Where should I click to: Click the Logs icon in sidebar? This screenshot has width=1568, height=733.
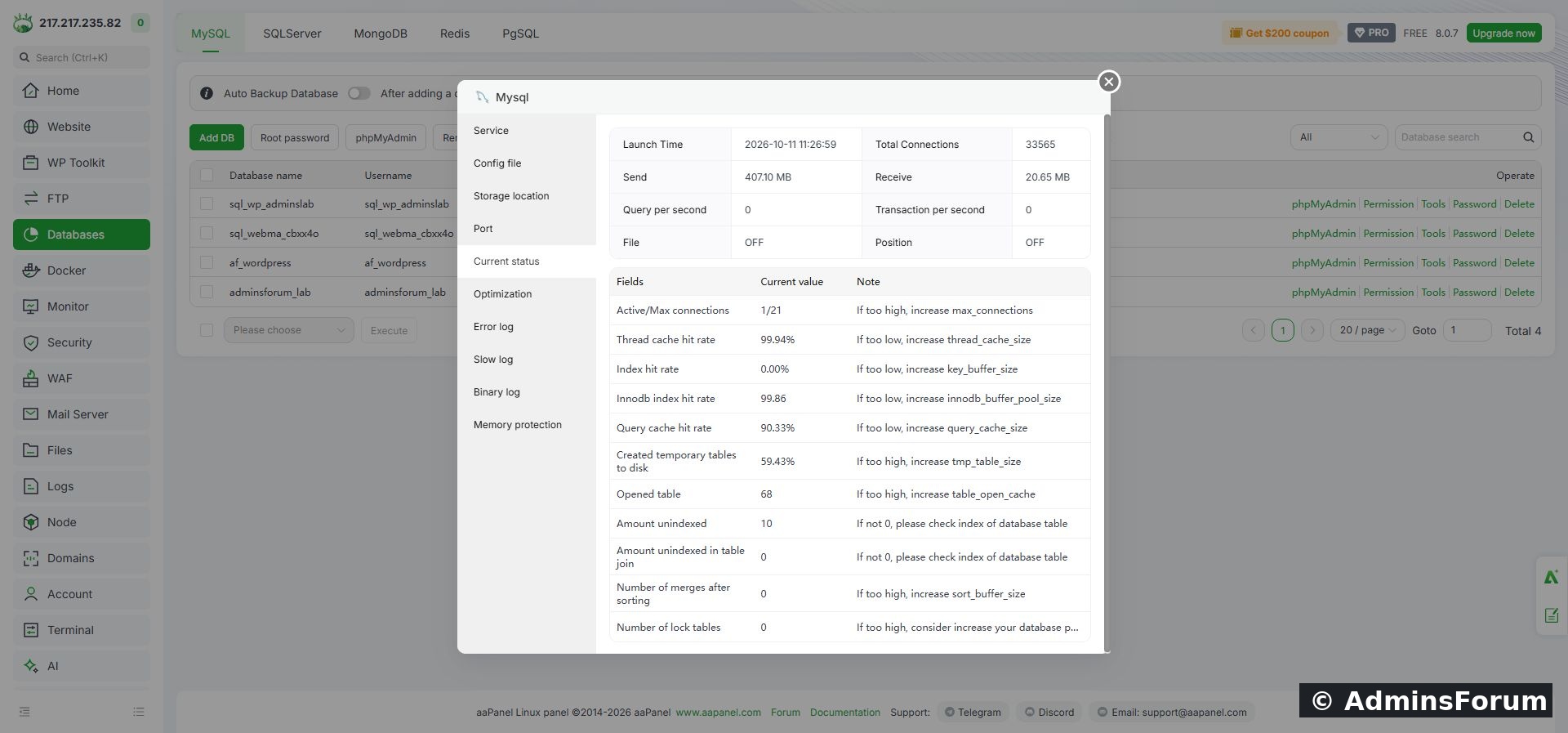(31, 486)
